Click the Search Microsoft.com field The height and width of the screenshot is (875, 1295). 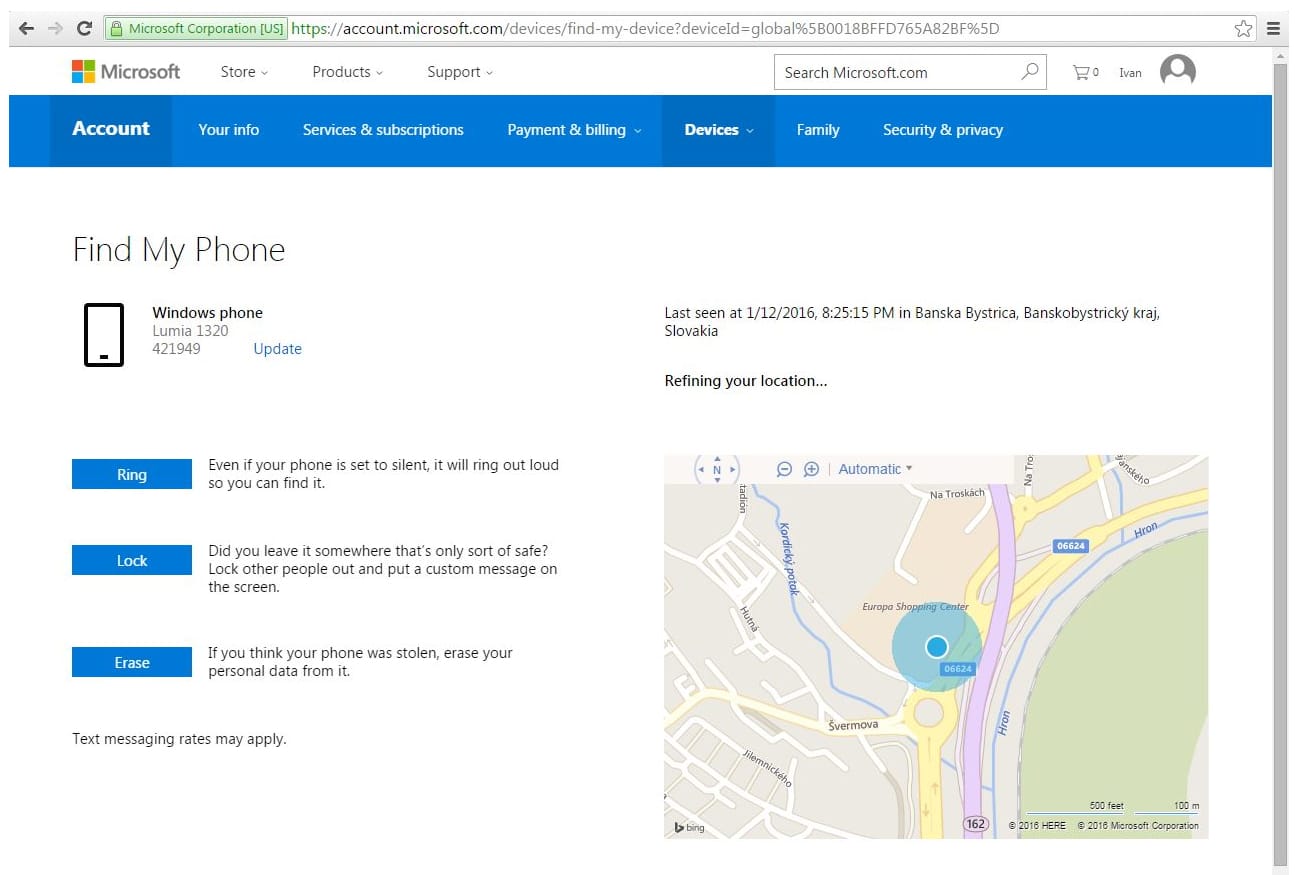895,72
